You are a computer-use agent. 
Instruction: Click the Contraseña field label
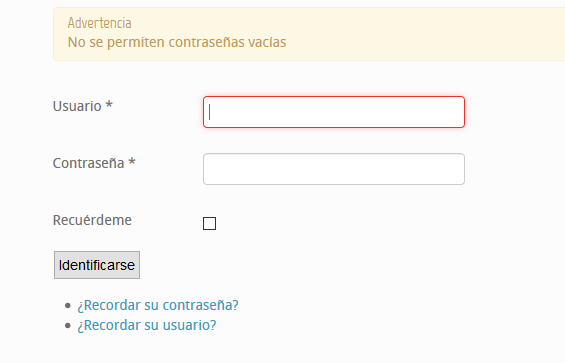(89, 163)
